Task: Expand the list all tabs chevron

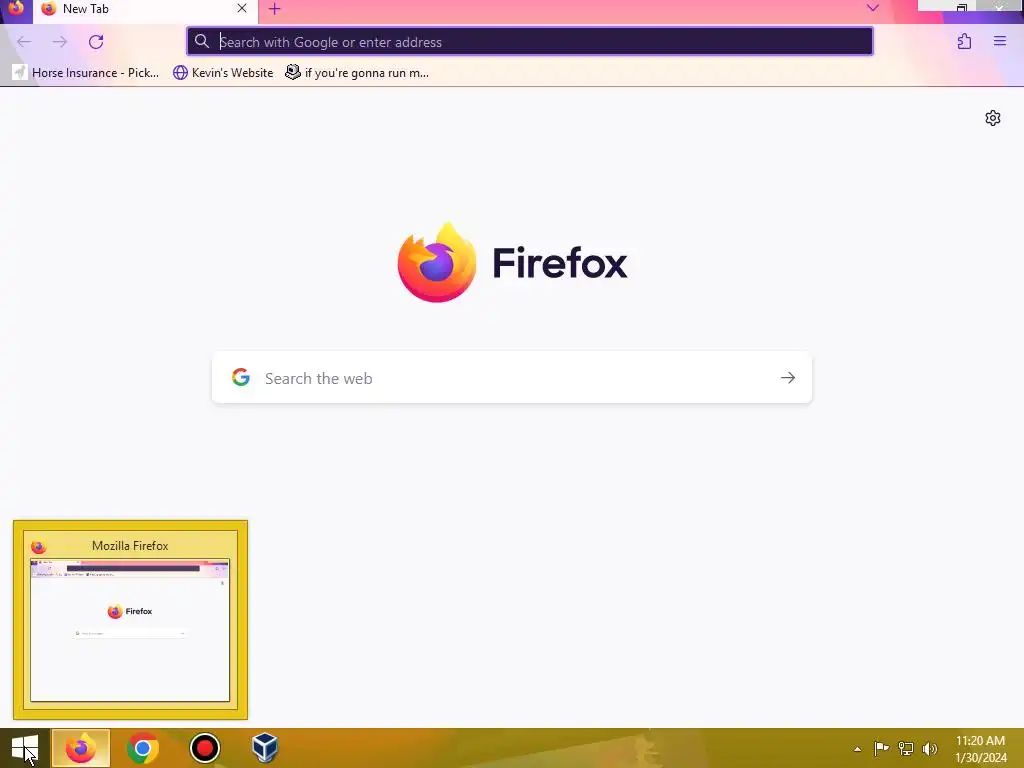Action: coord(872,8)
